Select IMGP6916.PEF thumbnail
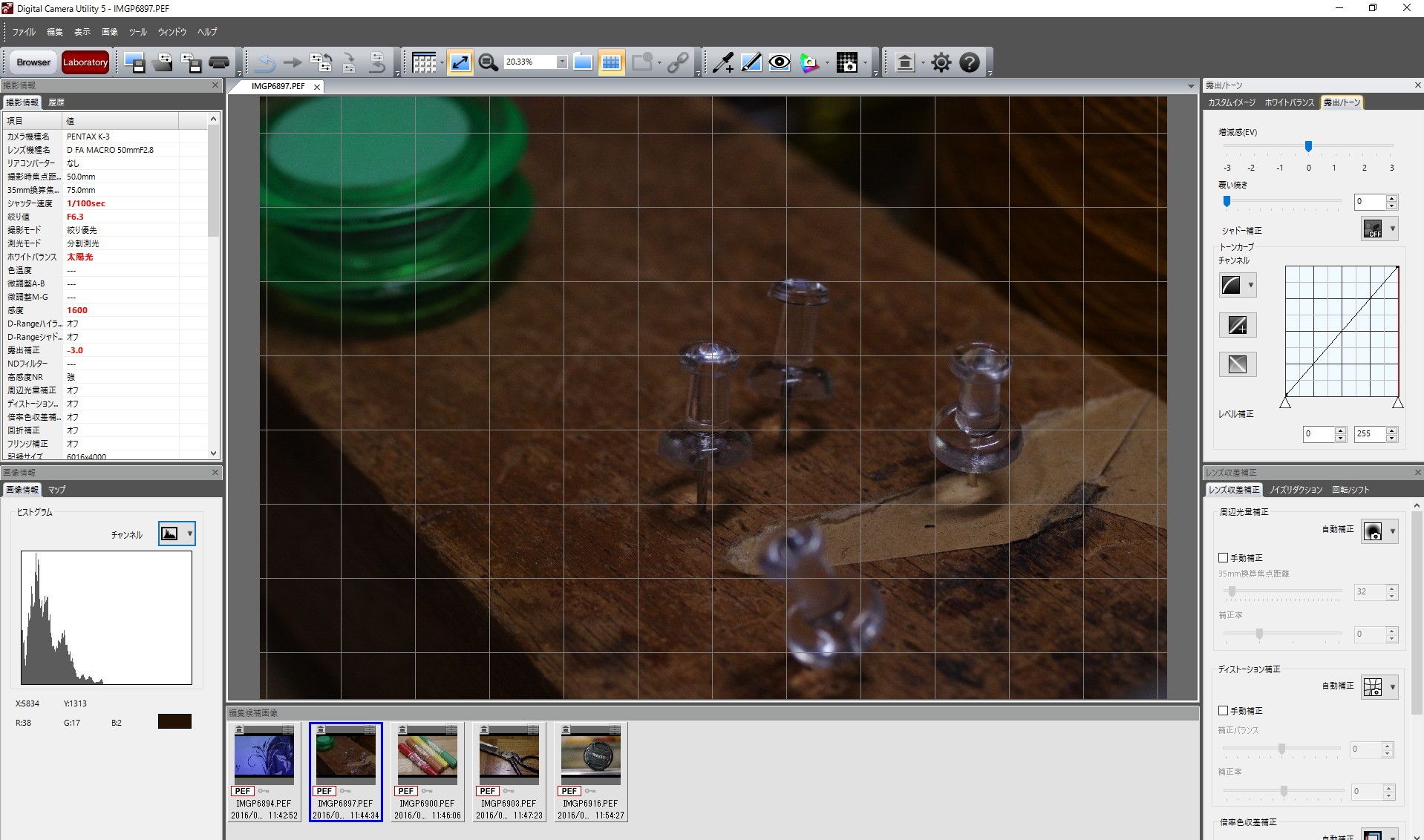This screenshot has height=840, width=1424. (591, 772)
